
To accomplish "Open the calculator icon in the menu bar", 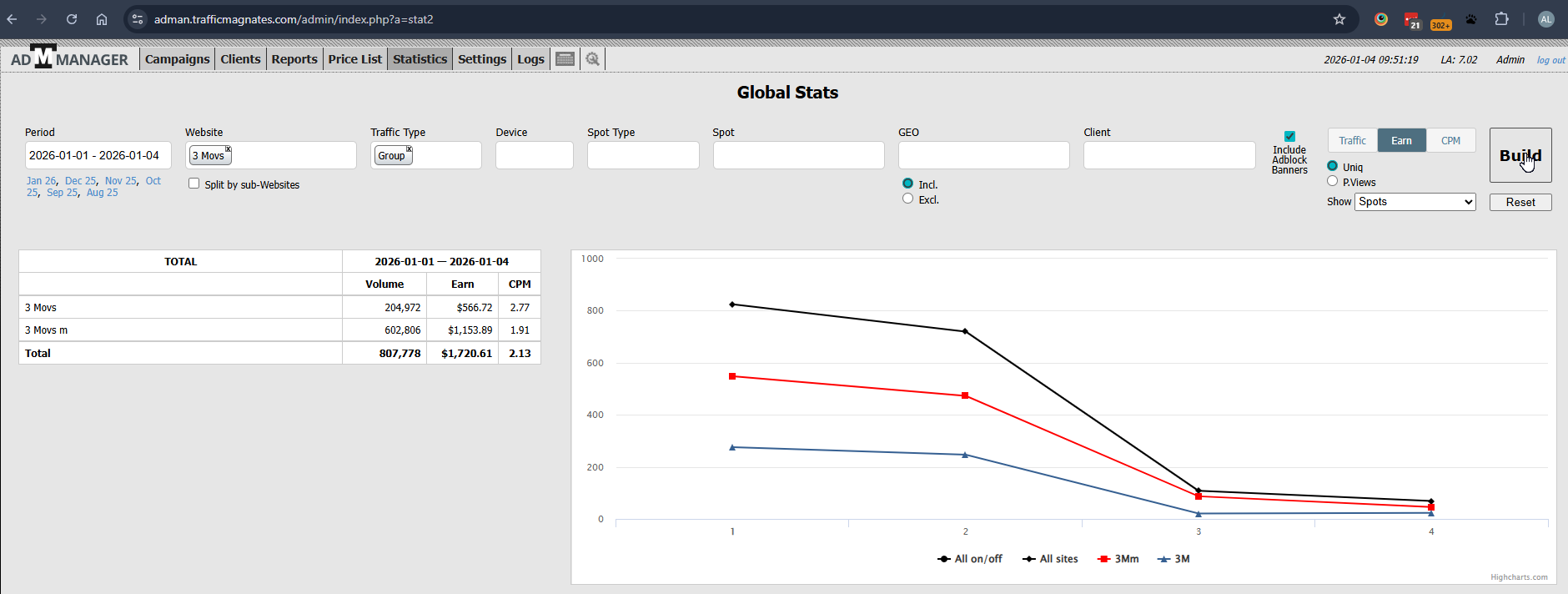I will (565, 59).
